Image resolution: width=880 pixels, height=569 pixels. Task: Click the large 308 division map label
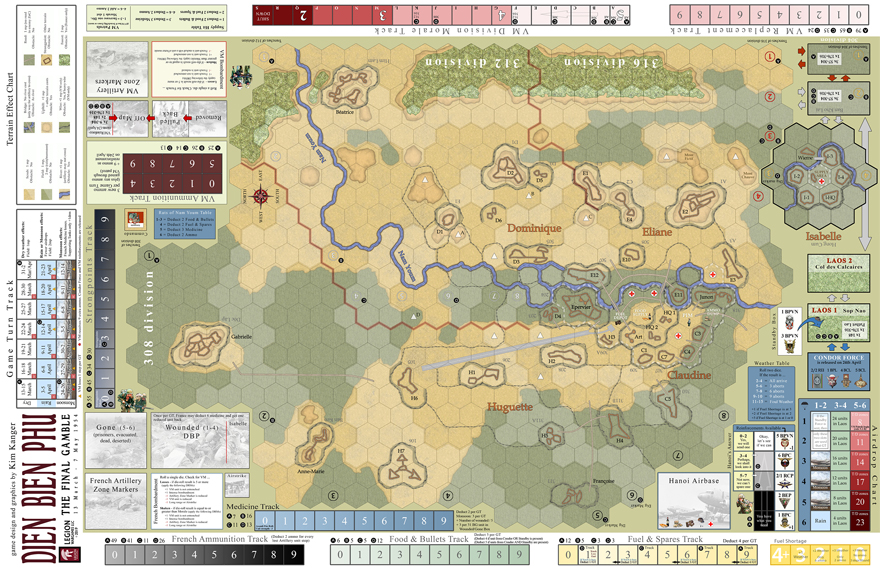(149, 318)
